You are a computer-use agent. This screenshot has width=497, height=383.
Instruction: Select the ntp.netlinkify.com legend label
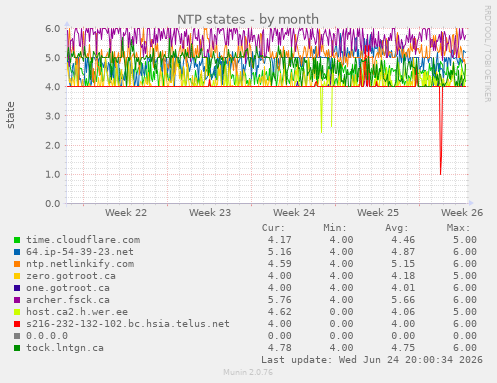coord(80,264)
